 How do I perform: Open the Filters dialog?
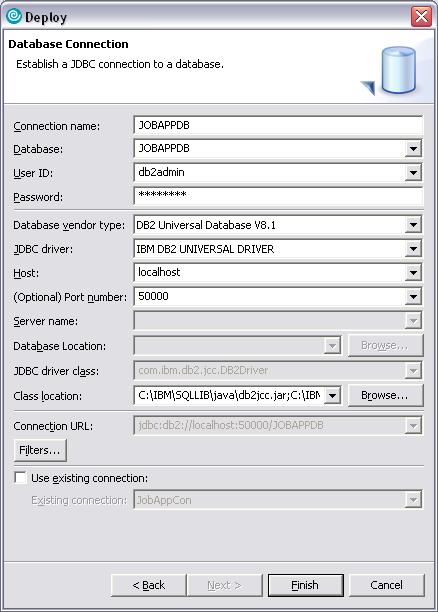coord(40,450)
